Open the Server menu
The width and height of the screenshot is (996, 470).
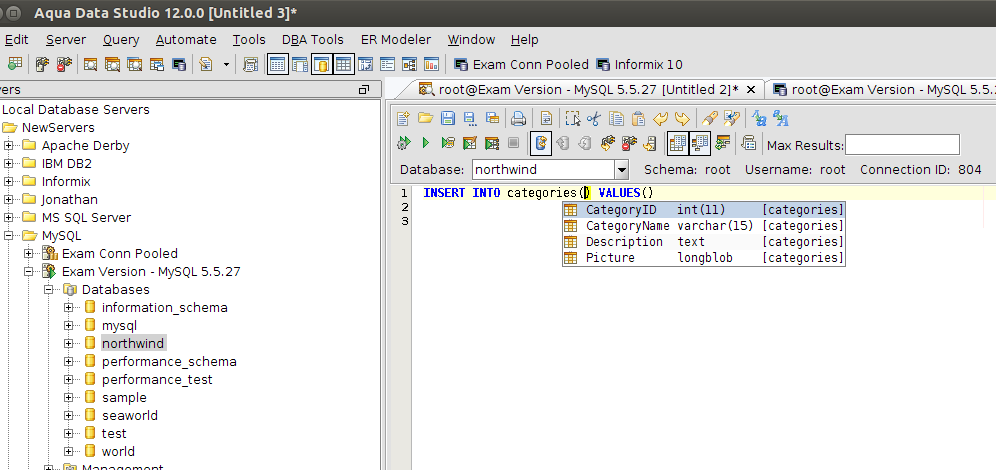click(x=65, y=39)
